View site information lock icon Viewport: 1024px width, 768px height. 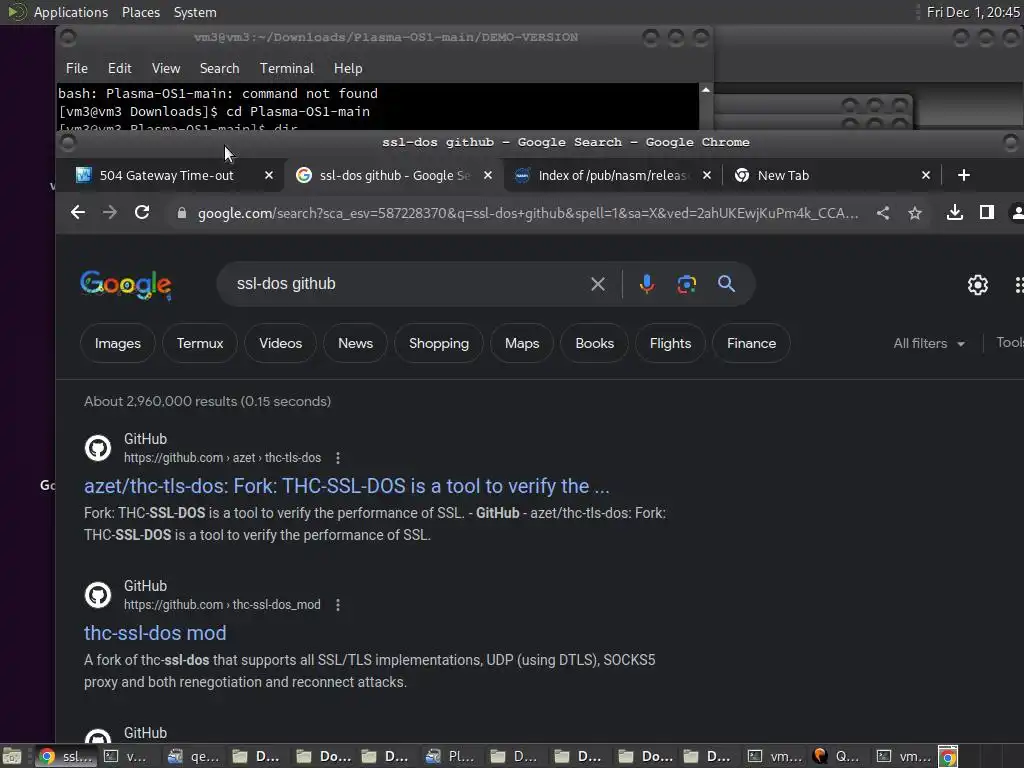(182, 213)
